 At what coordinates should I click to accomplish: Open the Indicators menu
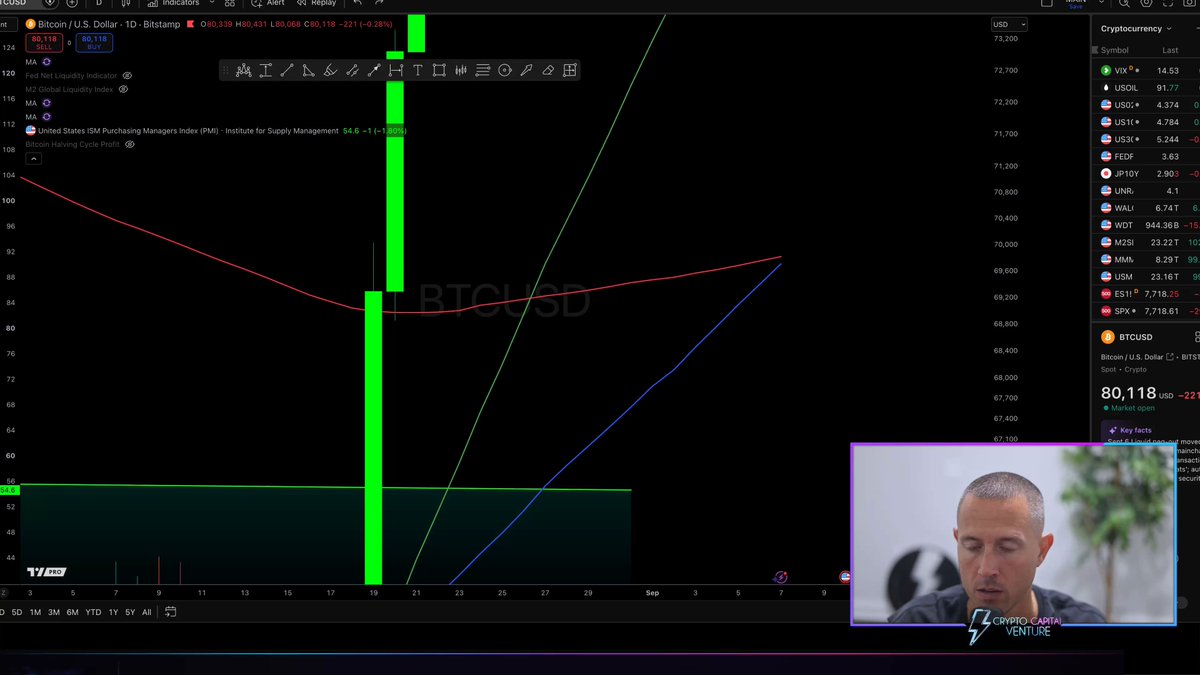pos(173,3)
